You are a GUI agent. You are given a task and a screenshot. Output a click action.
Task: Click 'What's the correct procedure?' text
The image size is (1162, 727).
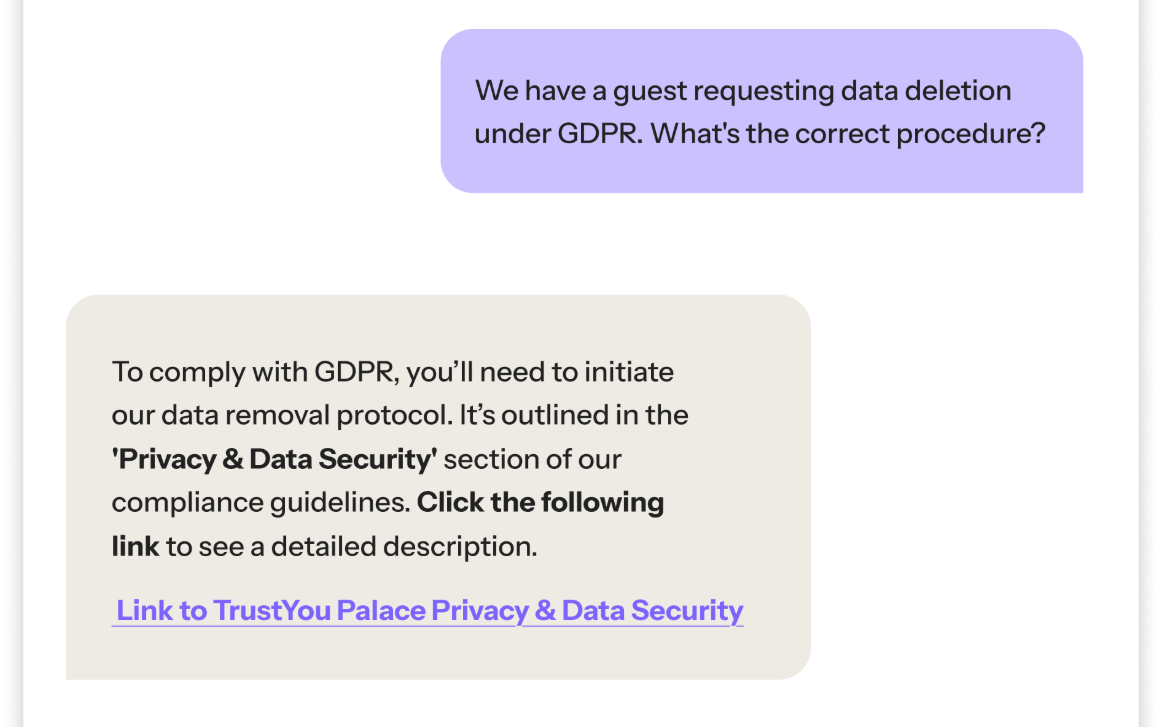848,133
